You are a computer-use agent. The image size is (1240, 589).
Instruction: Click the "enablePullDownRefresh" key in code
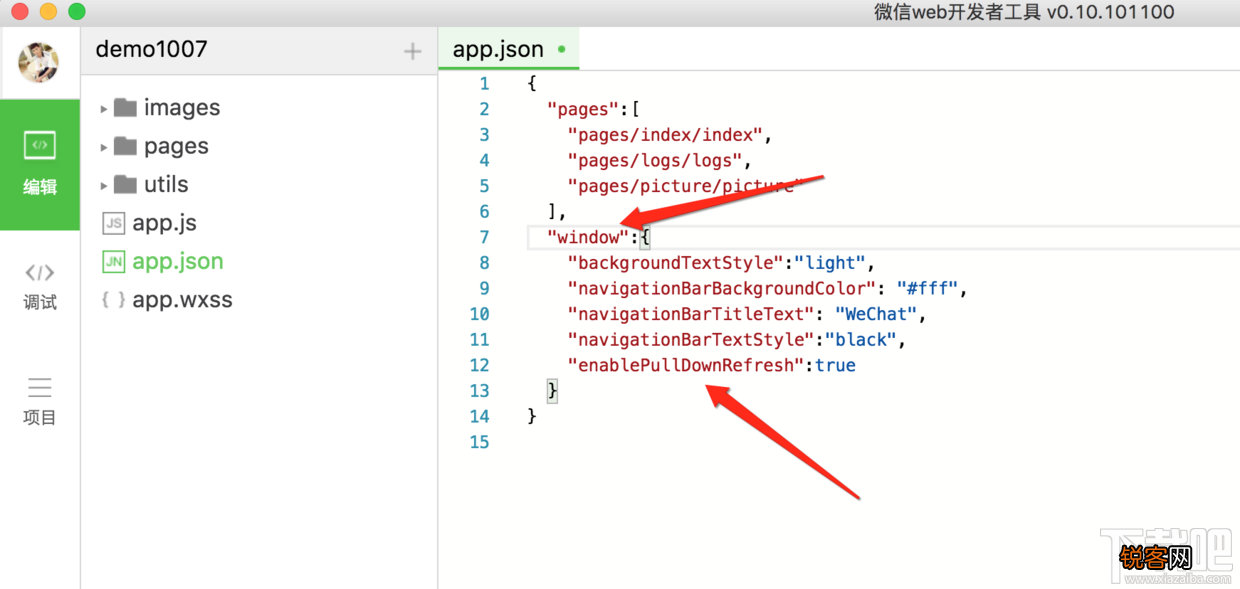pyautogui.click(x=686, y=365)
